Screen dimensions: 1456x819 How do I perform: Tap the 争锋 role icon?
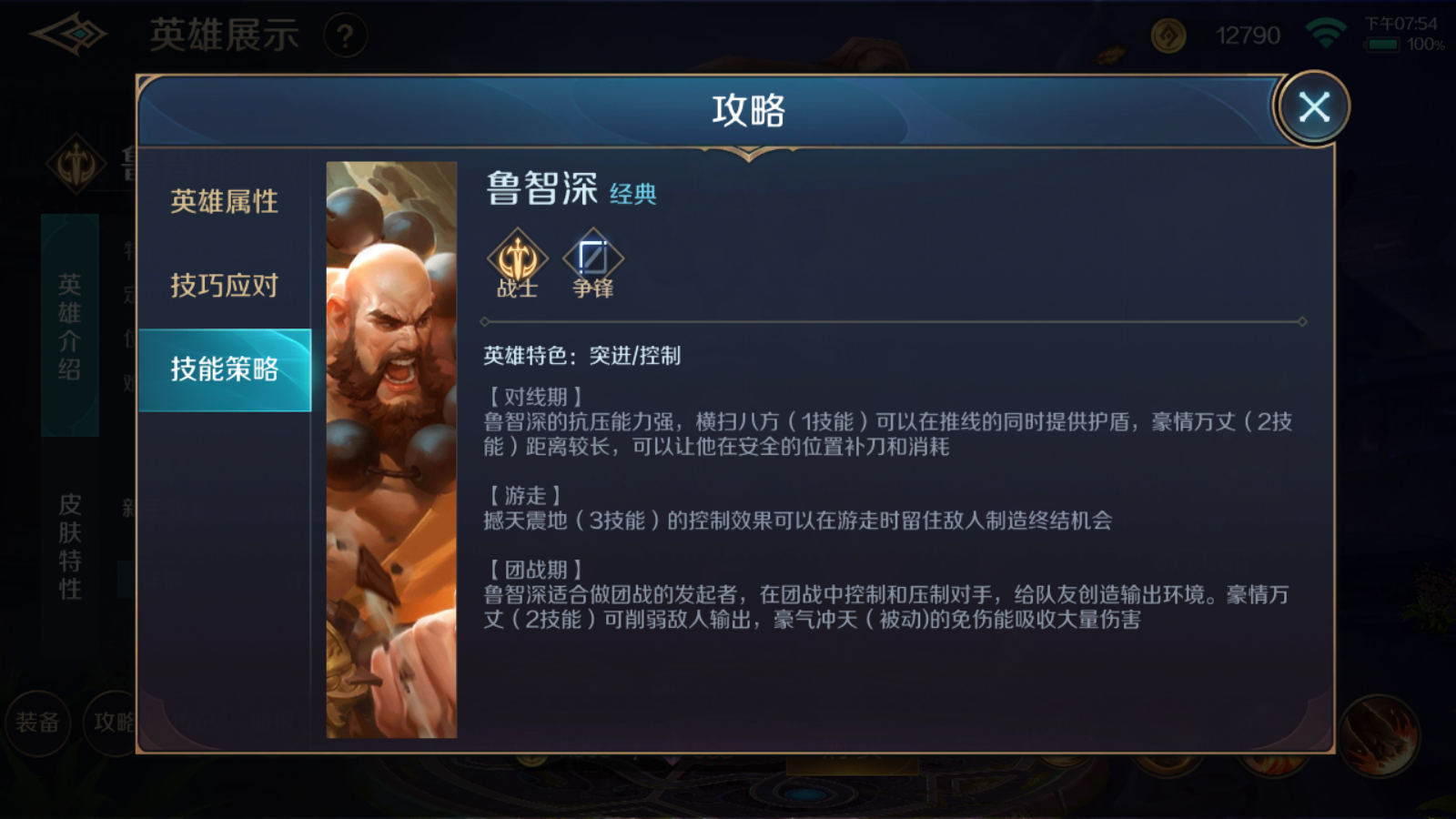(592, 263)
